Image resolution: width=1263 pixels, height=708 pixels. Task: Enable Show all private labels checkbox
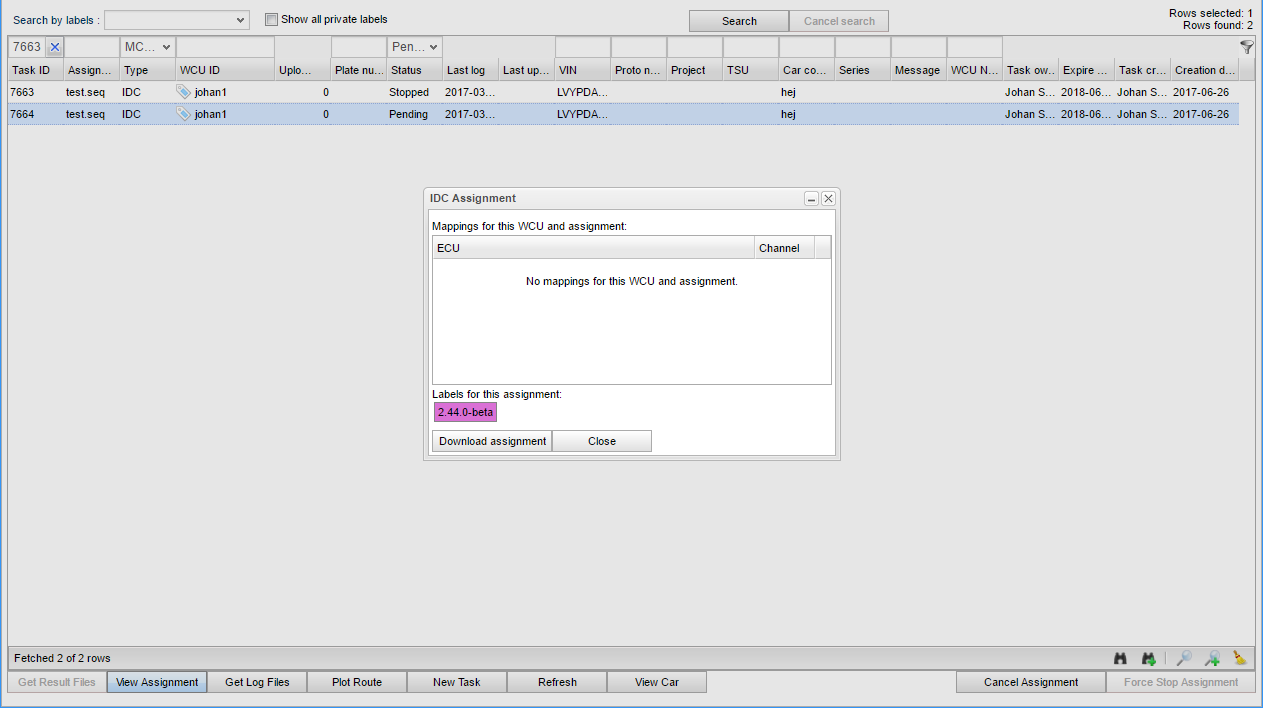(x=271, y=20)
